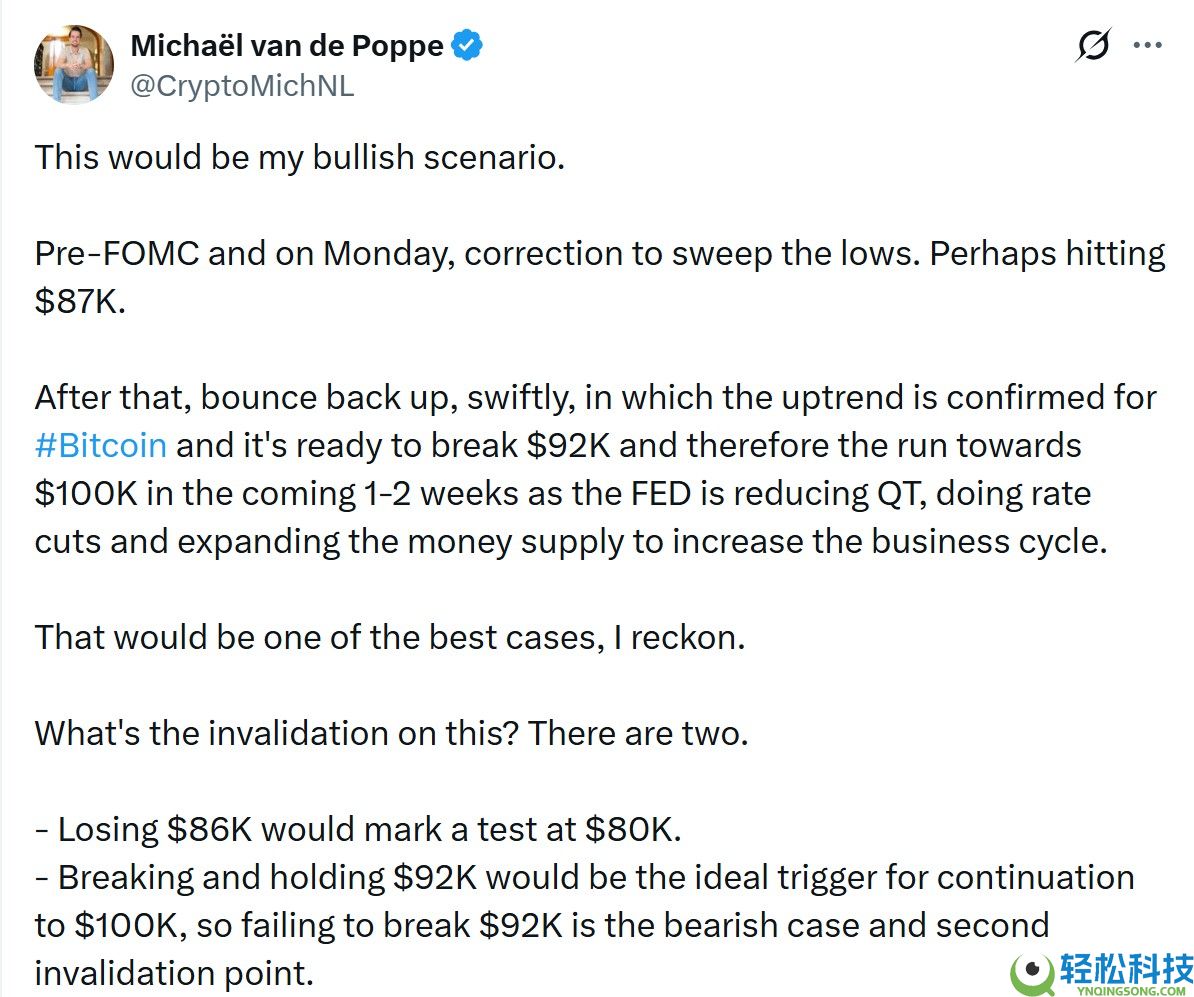Click "That would be one of the best cases"
The width and height of the screenshot is (1194, 997).
[390, 637]
